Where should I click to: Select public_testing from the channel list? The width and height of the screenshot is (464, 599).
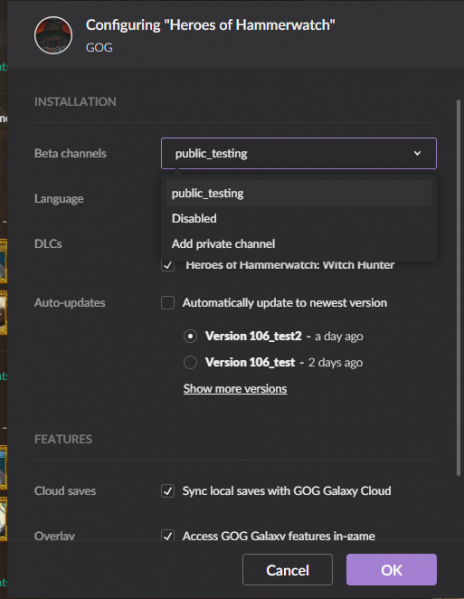[x=299, y=193]
